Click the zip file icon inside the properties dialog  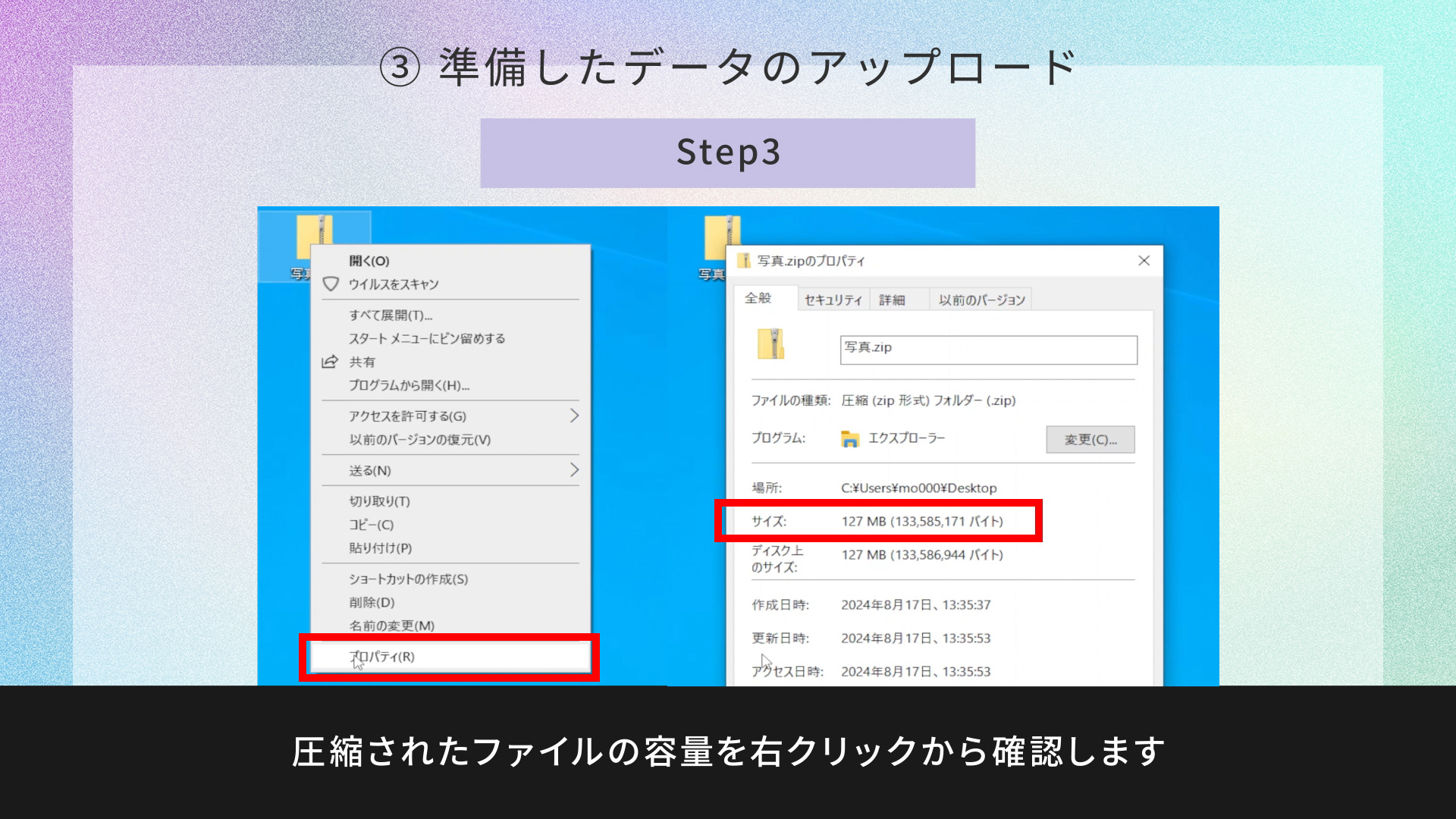click(770, 344)
